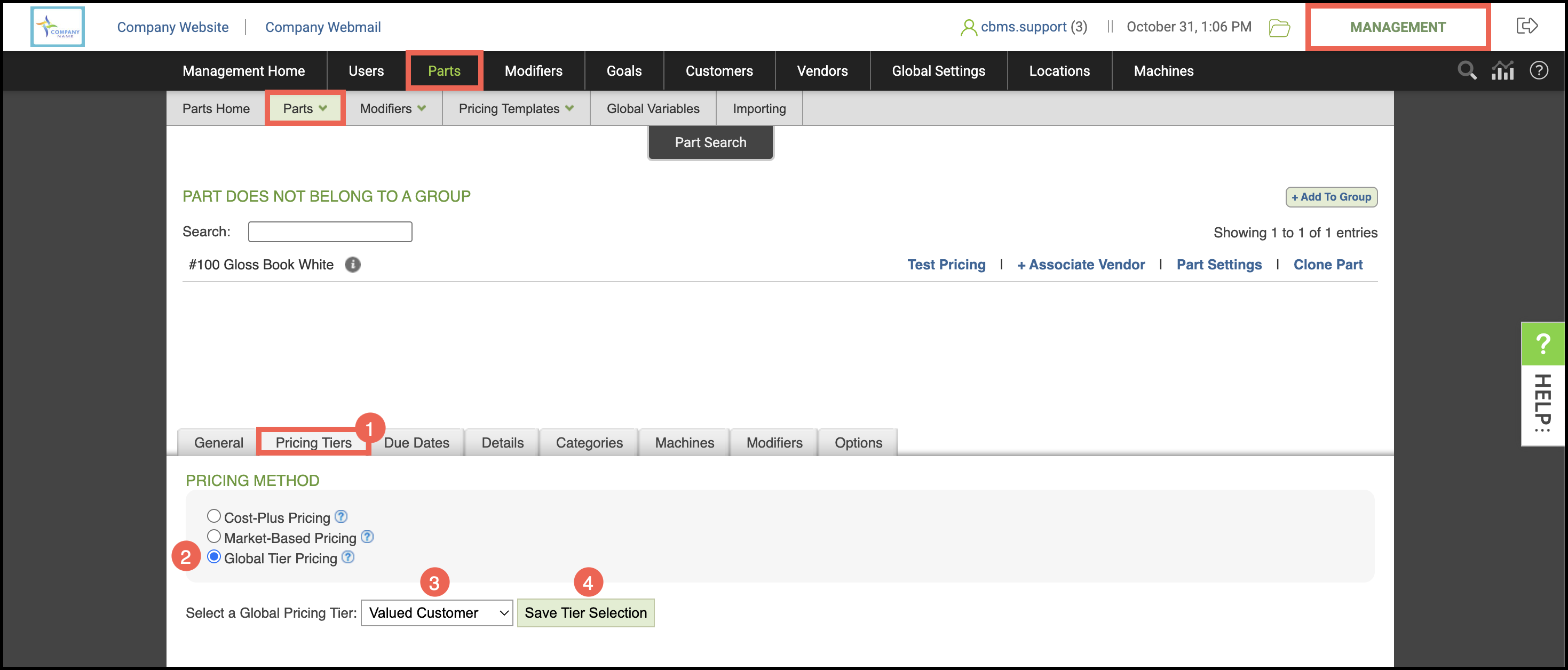Image resolution: width=1568 pixels, height=670 pixels.
Task: Switch to the Due Dates tab
Action: pyautogui.click(x=416, y=442)
